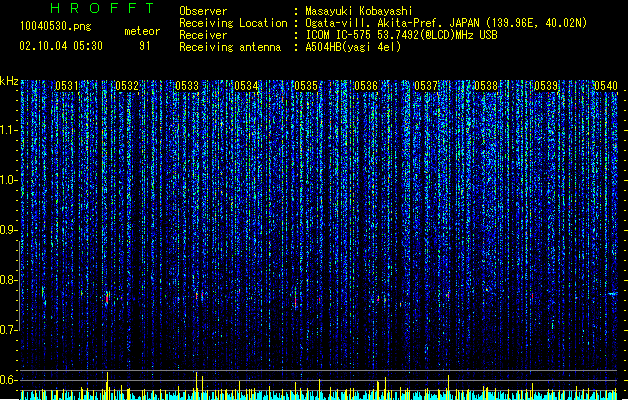Click the 0537 time marker

pos(426,86)
